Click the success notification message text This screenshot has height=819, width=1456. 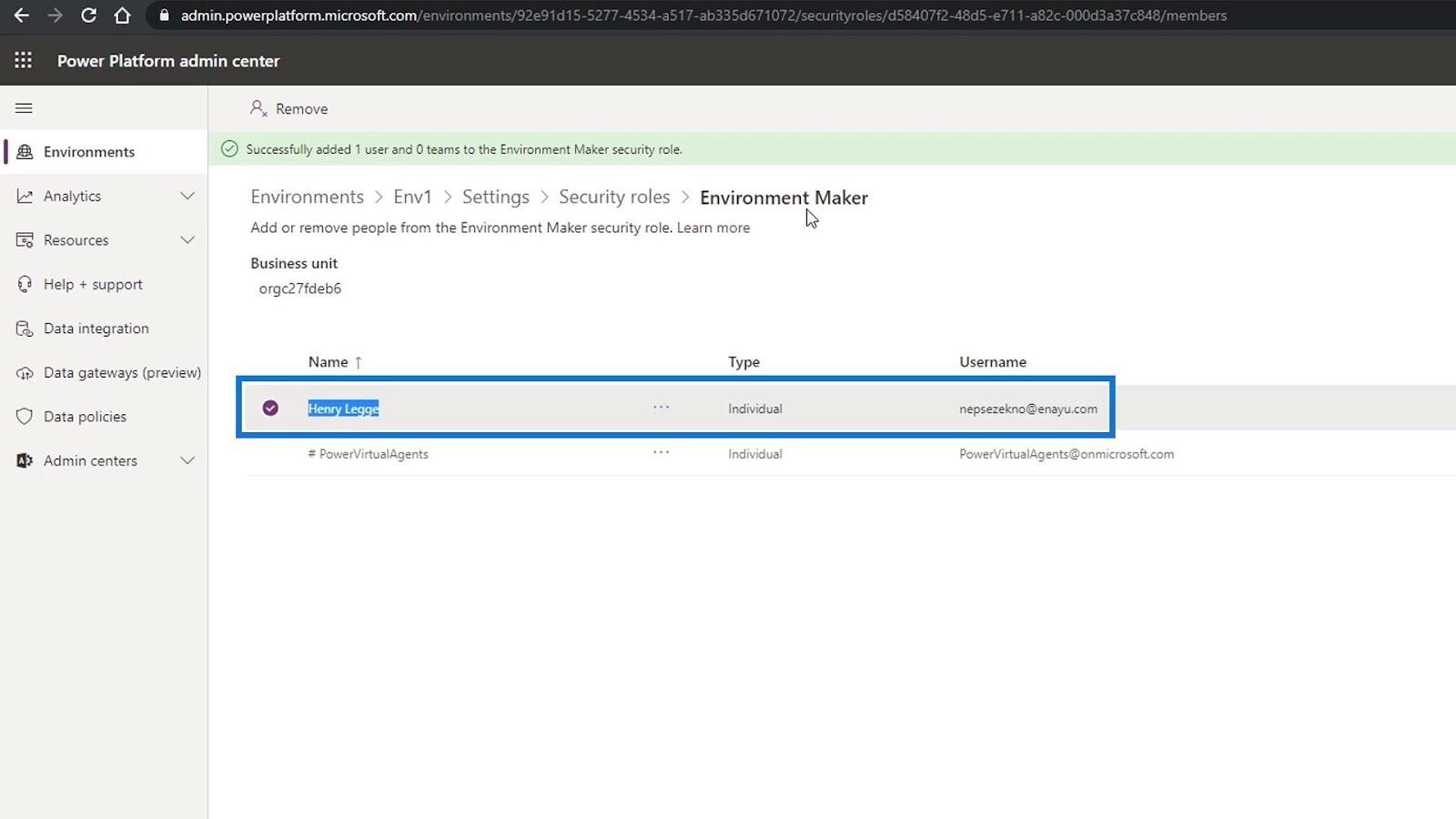pos(464,149)
